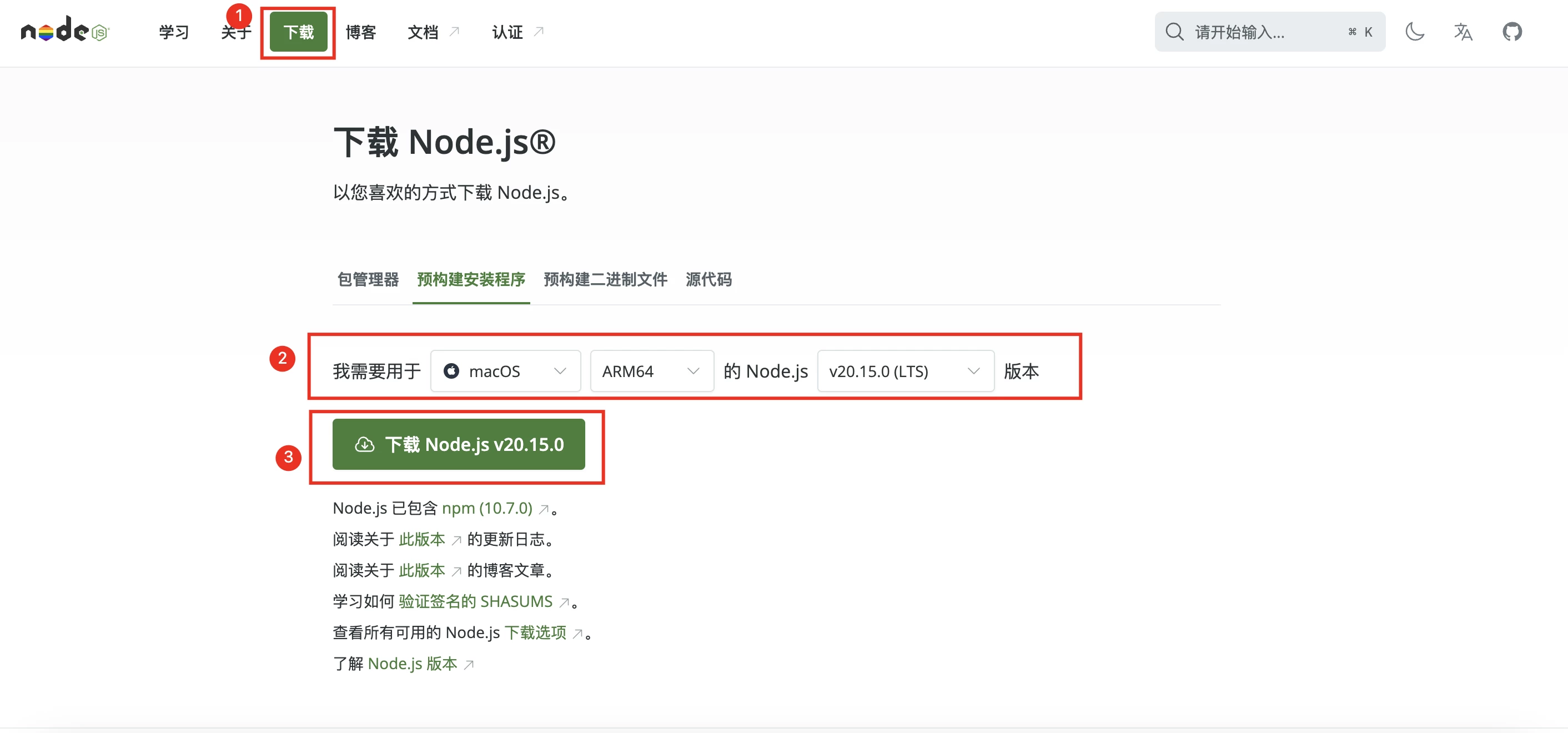Open the GitHub repository icon

click(x=1512, y=32)
